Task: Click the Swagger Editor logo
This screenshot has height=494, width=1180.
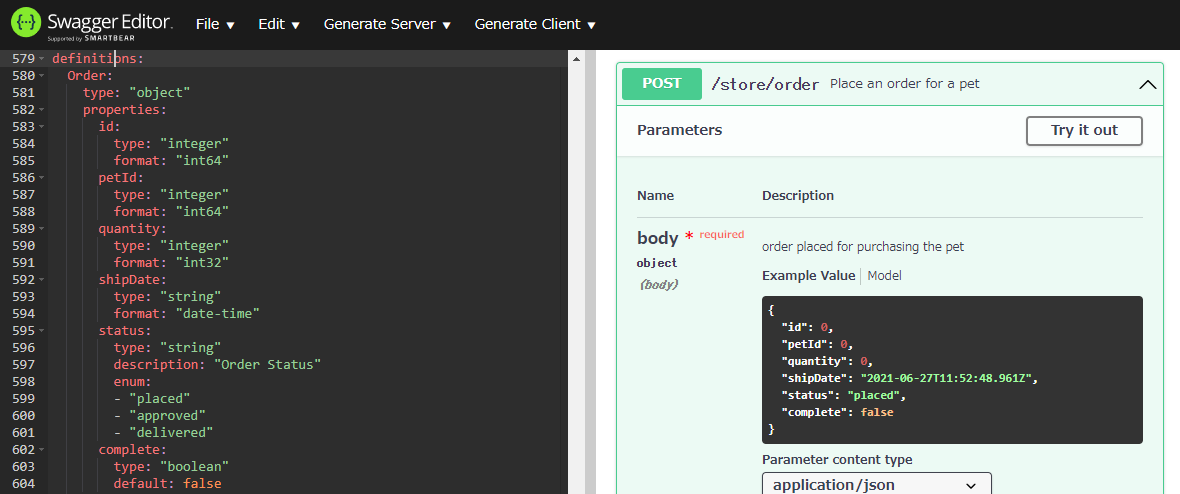Action: (92, 24)
